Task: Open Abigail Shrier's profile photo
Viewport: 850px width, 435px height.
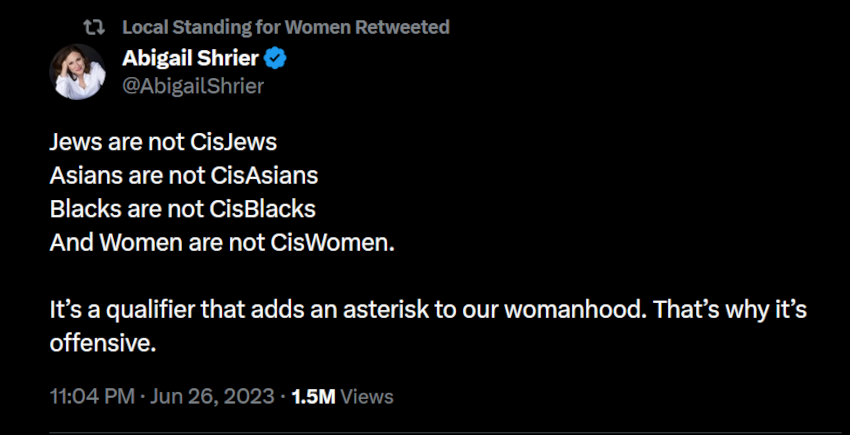Action: click(x=78, y=72)
